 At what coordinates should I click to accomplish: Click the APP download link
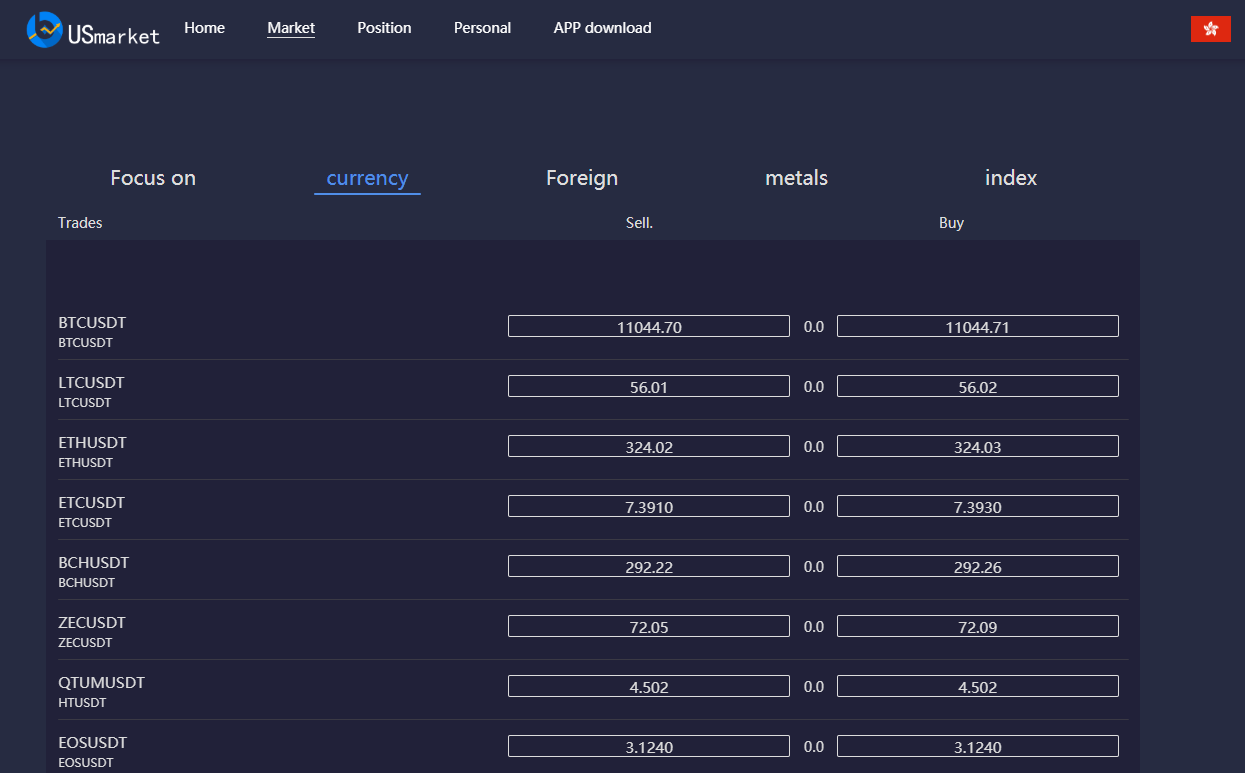[x=602, y=28]
